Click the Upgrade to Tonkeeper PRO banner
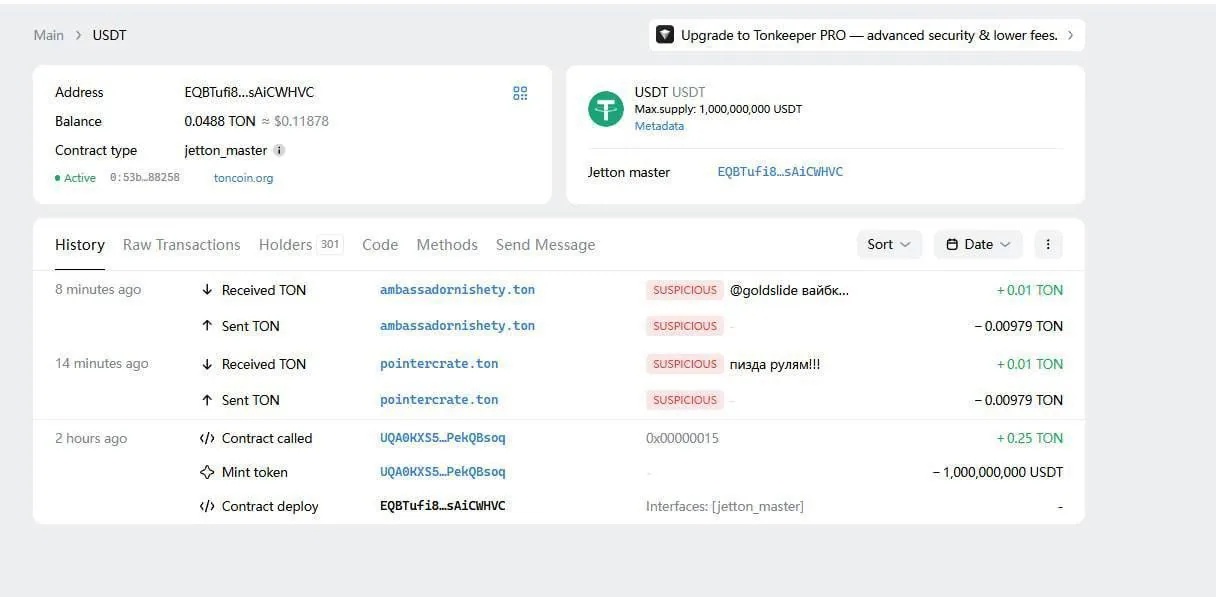This screenshot has width=1216, height=597. click(x=867, y=35)
